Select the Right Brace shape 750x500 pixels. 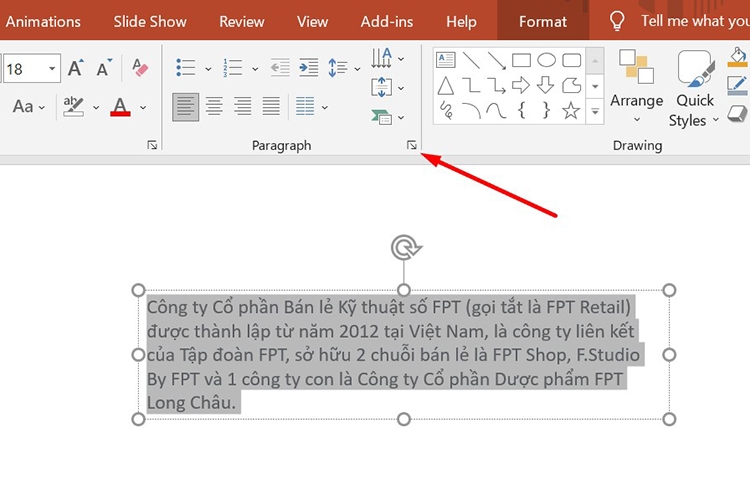click(x=546, y=111)
